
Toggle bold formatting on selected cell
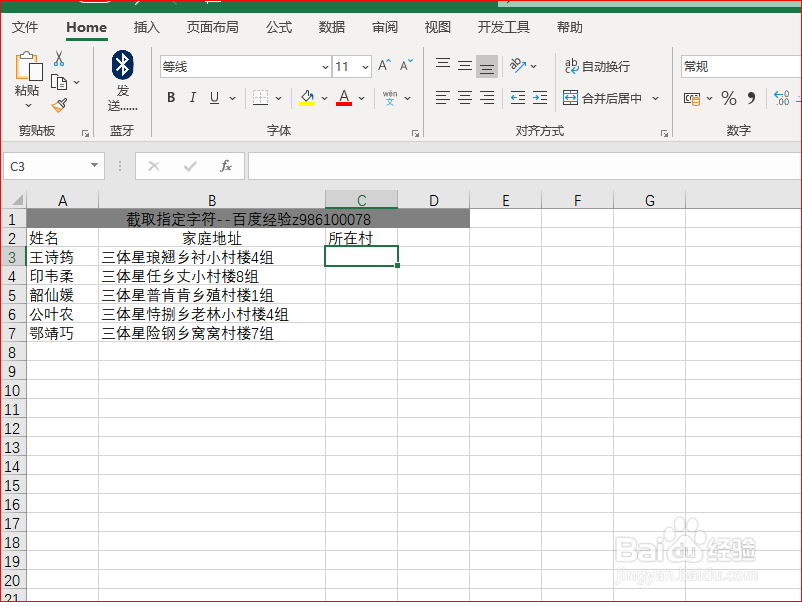[x=171, y=98]
